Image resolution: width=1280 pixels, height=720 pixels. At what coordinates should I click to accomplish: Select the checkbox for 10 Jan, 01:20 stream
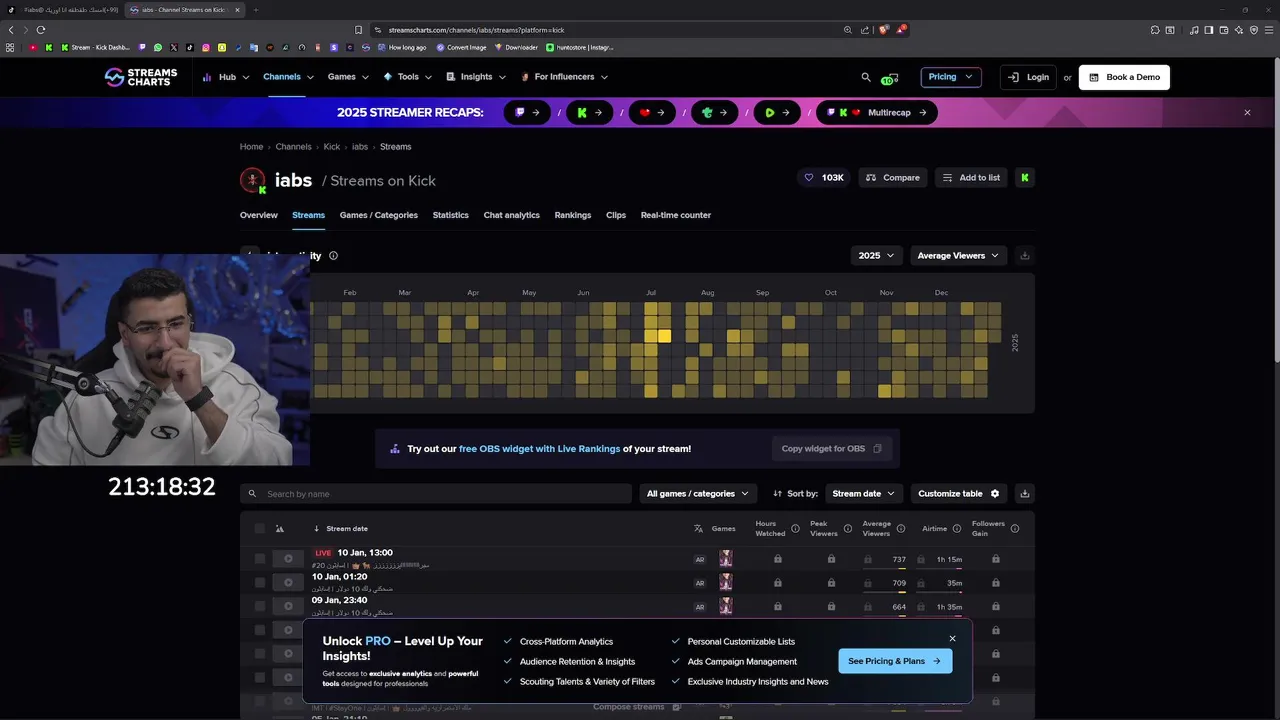pos(260,583)
